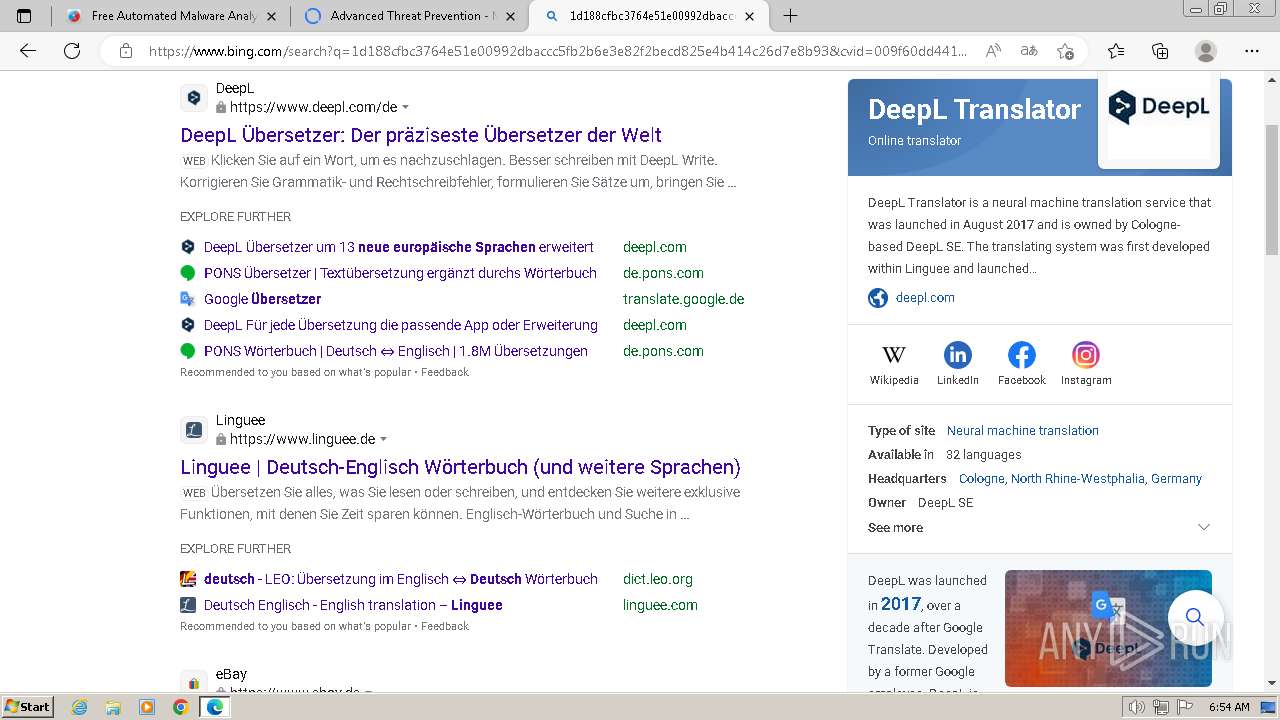
Task: Expand See more in DeepL info panel
Action: click(x=1039, y=527)
